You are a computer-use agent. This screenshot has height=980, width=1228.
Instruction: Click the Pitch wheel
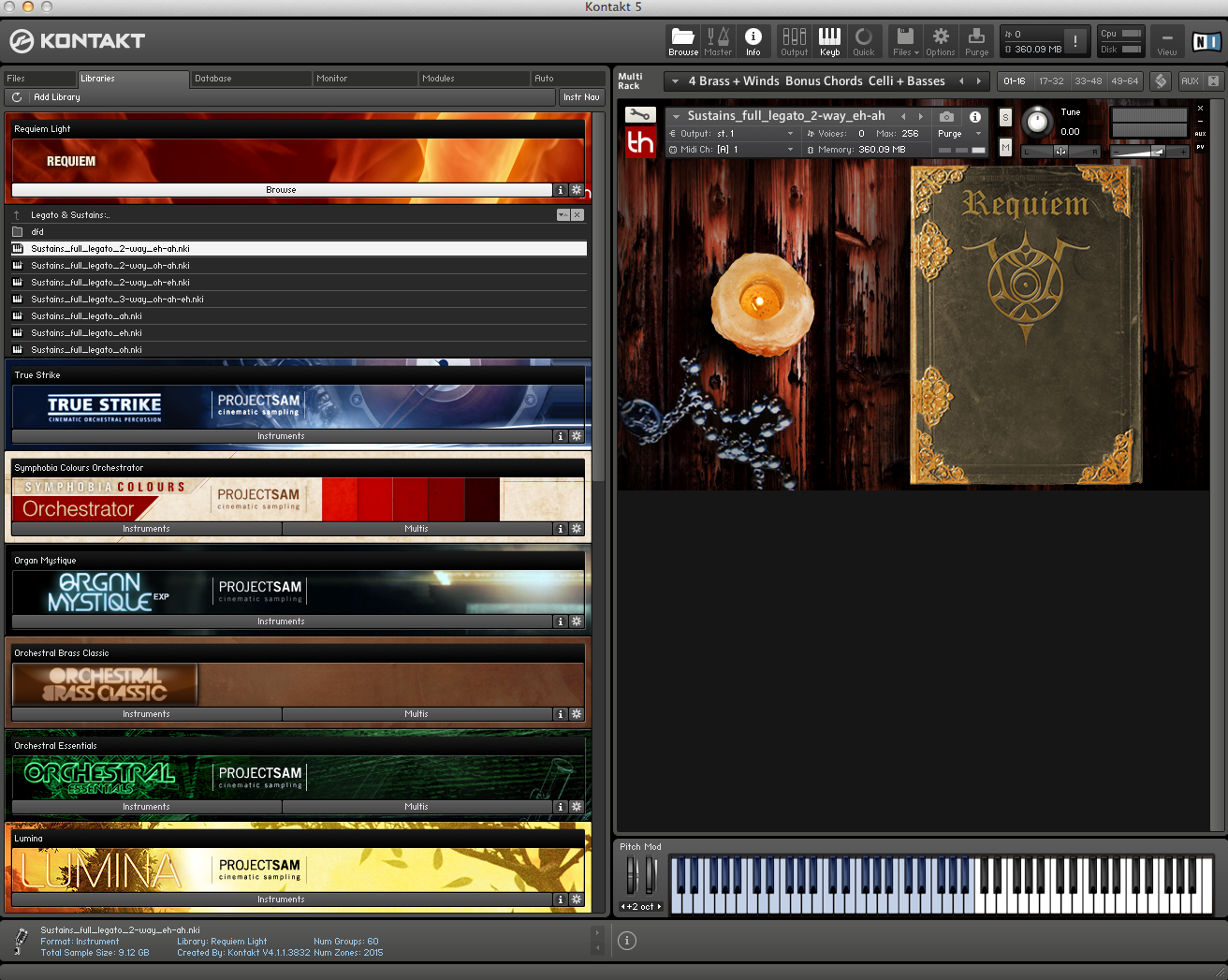pos(633,876)
